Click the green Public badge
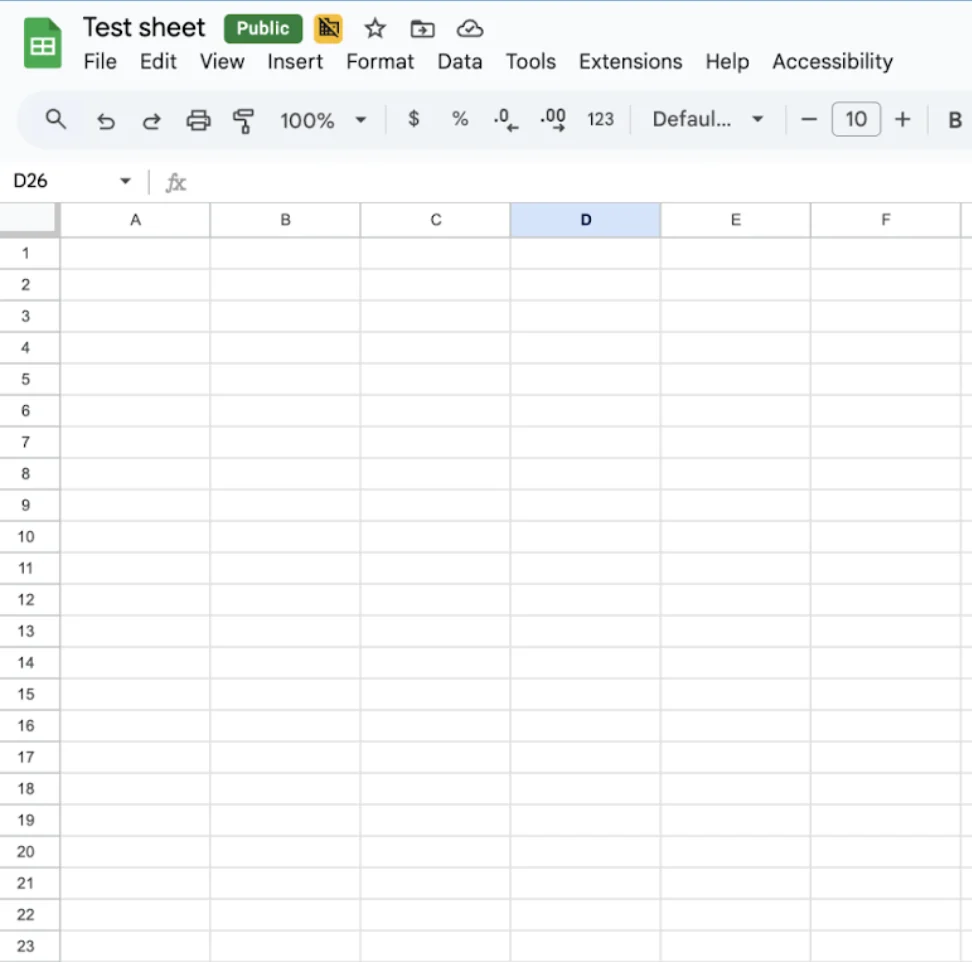The width and height of the screenshot is (972, 962). (263, 29)
